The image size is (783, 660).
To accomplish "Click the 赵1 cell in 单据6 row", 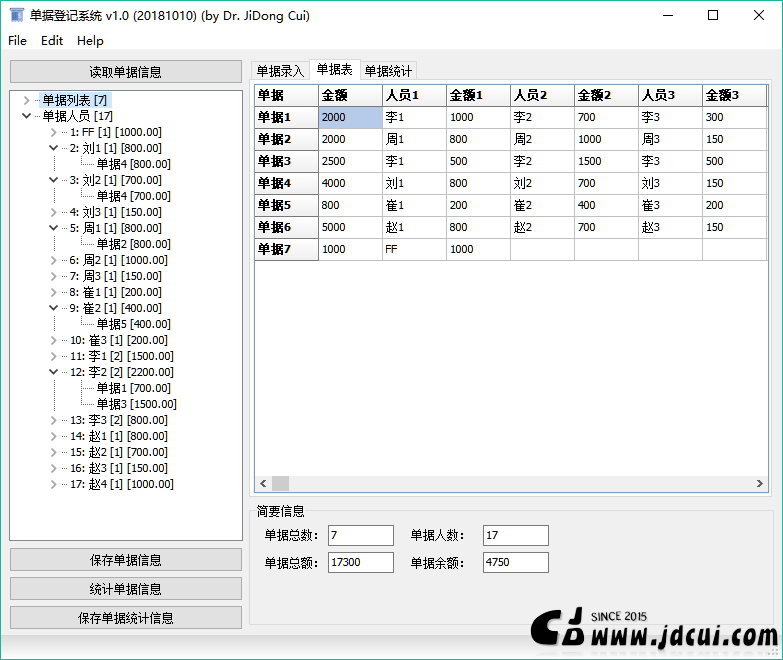I will [414, 227].
